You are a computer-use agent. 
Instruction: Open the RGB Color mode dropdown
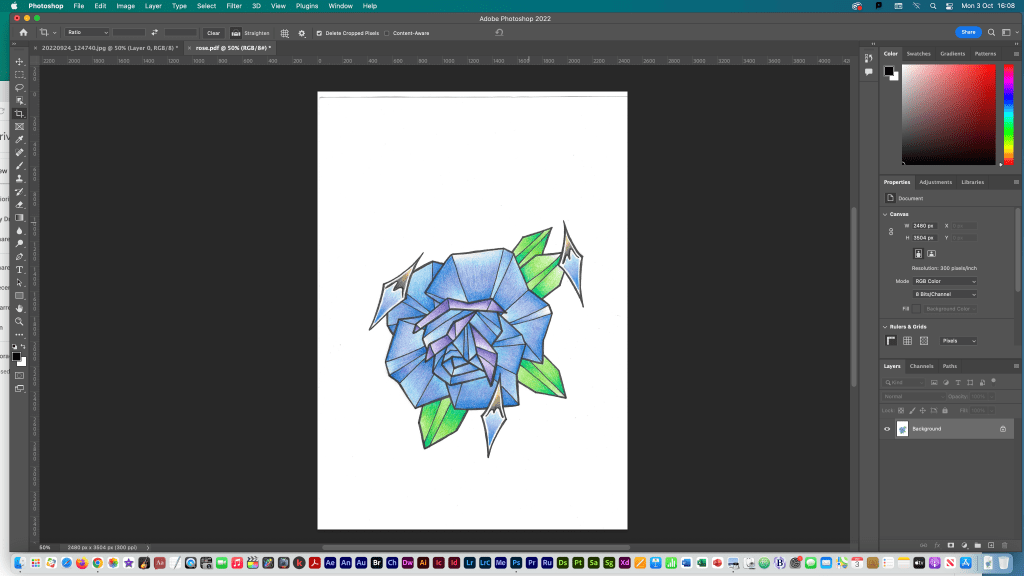click(x=945, y=282)
